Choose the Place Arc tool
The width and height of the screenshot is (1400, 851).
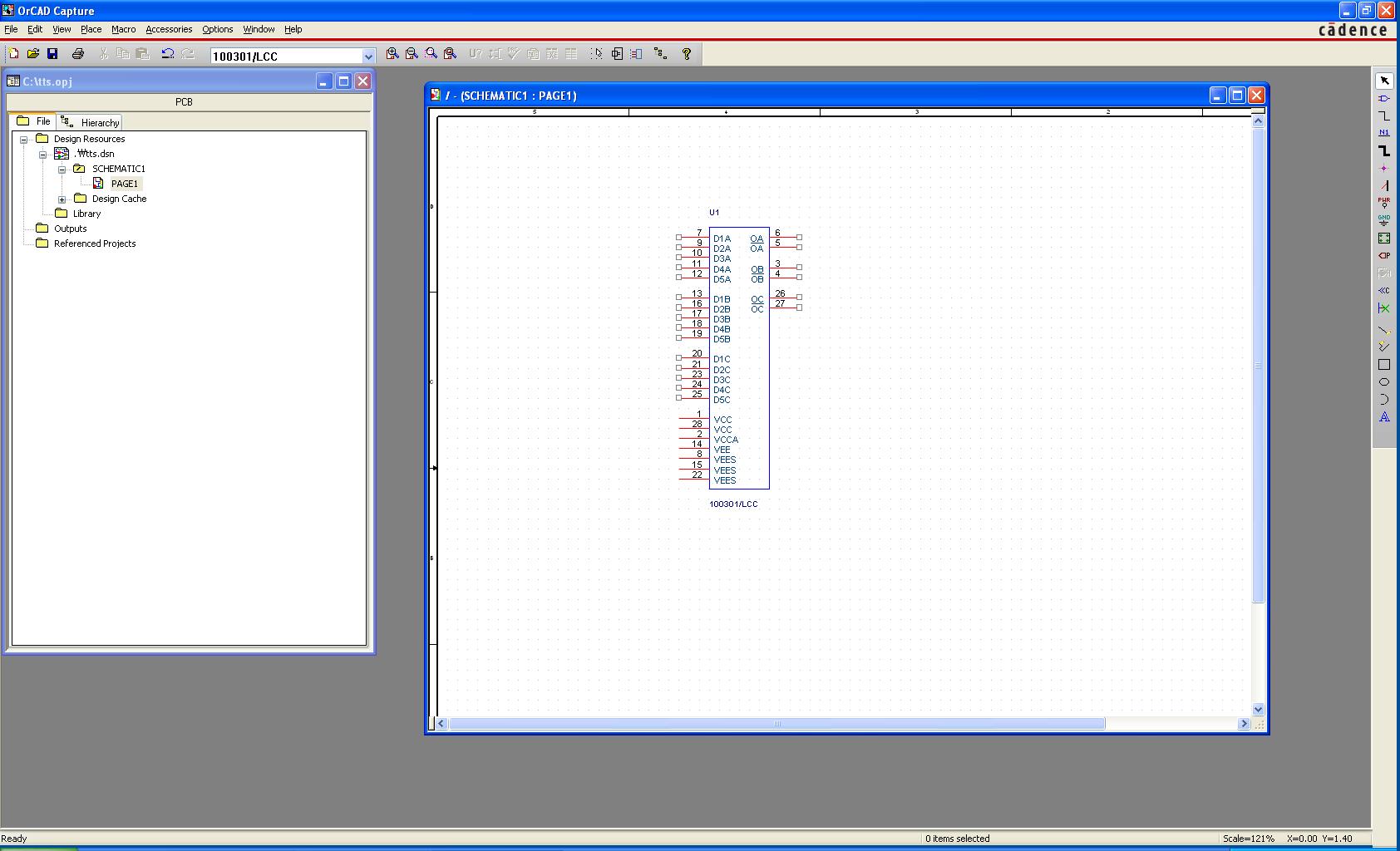point(1384,400)
